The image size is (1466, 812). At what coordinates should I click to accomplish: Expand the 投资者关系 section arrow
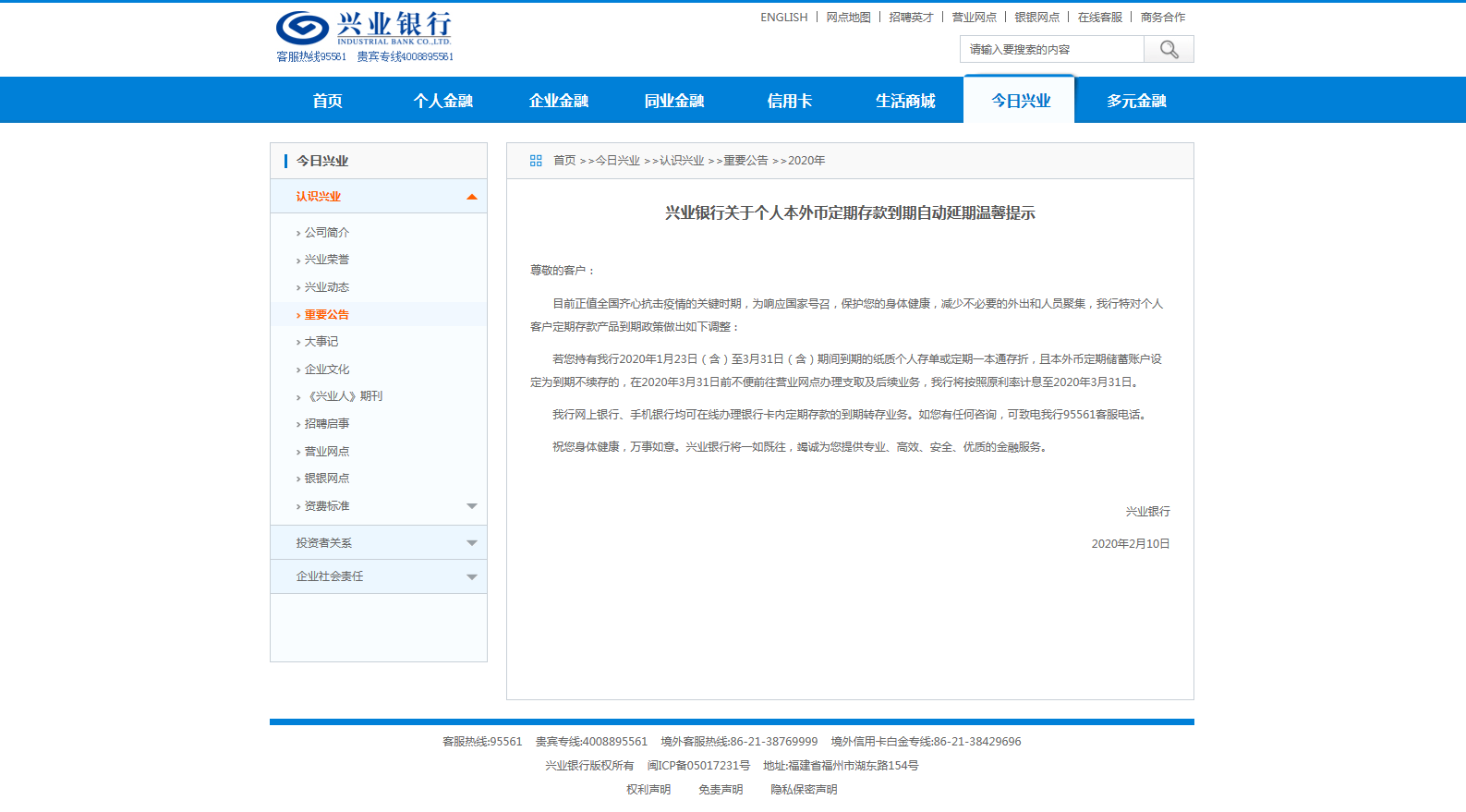[x=472, y=543]
